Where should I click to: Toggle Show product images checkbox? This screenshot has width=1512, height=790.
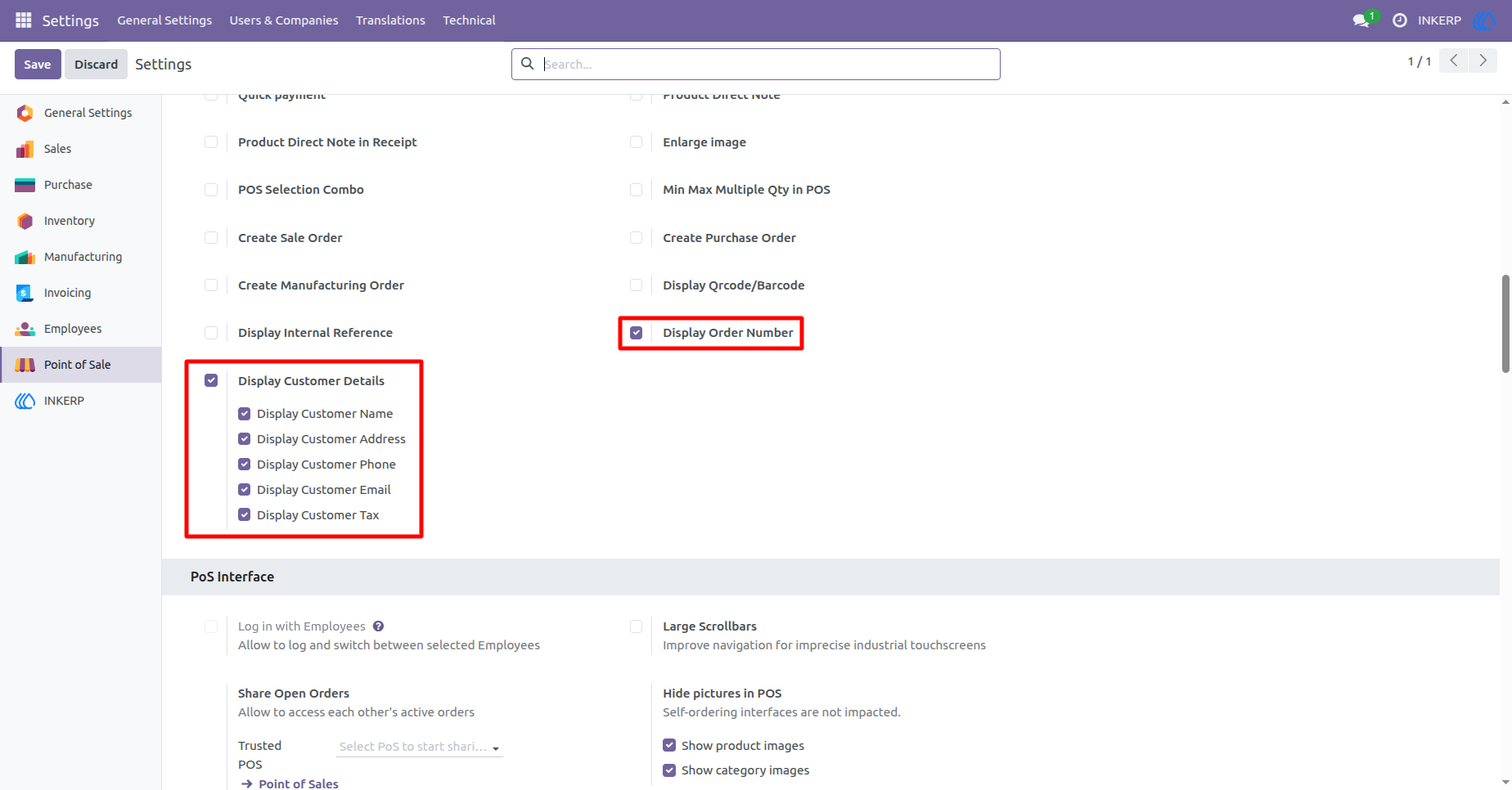point(669,745)
